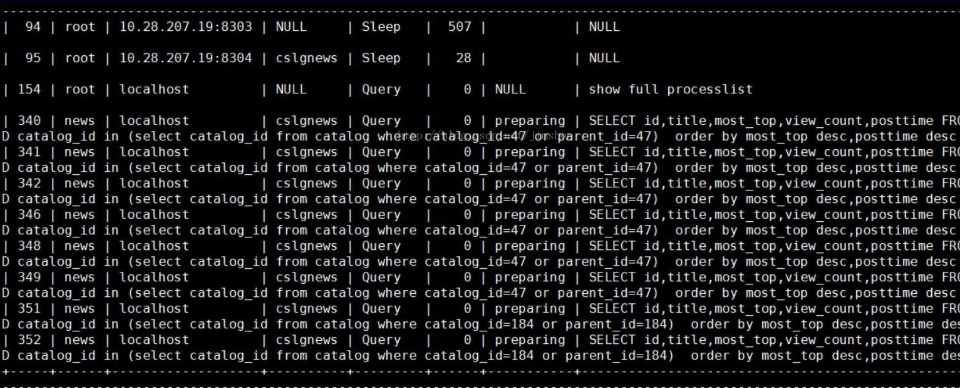Viewport: 961px width, 388px height.
Task: Click process ID 341
Action: tap(29, 152)
